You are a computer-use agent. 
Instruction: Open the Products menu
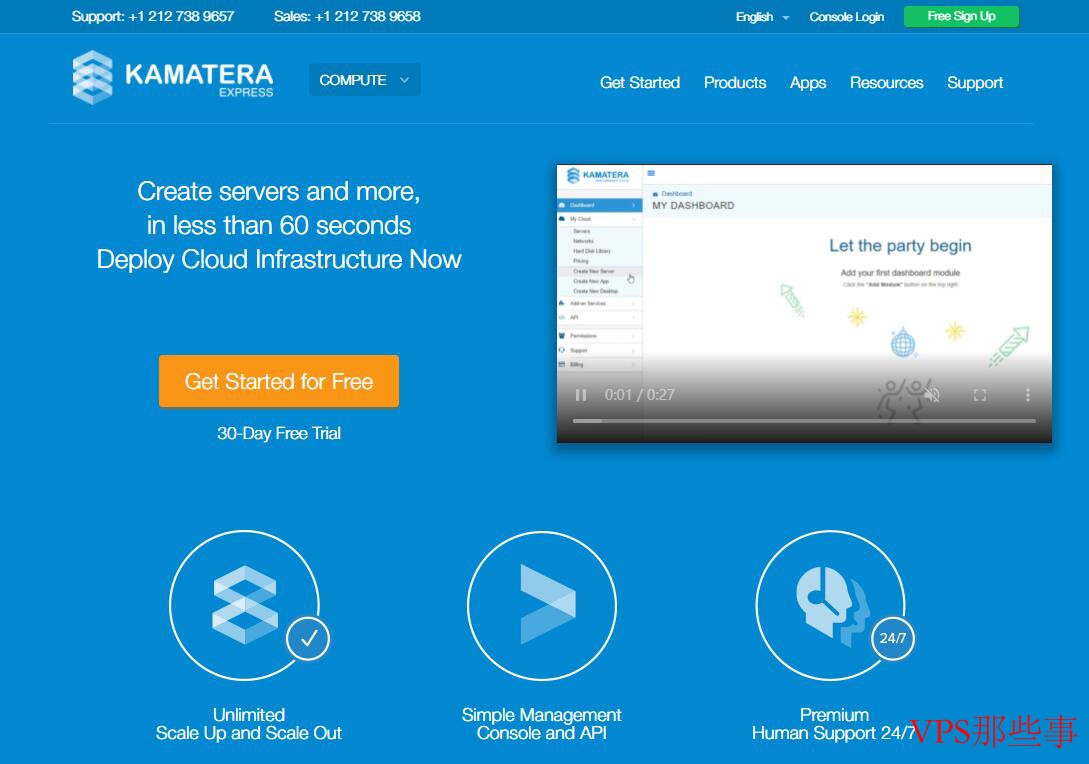735,83
